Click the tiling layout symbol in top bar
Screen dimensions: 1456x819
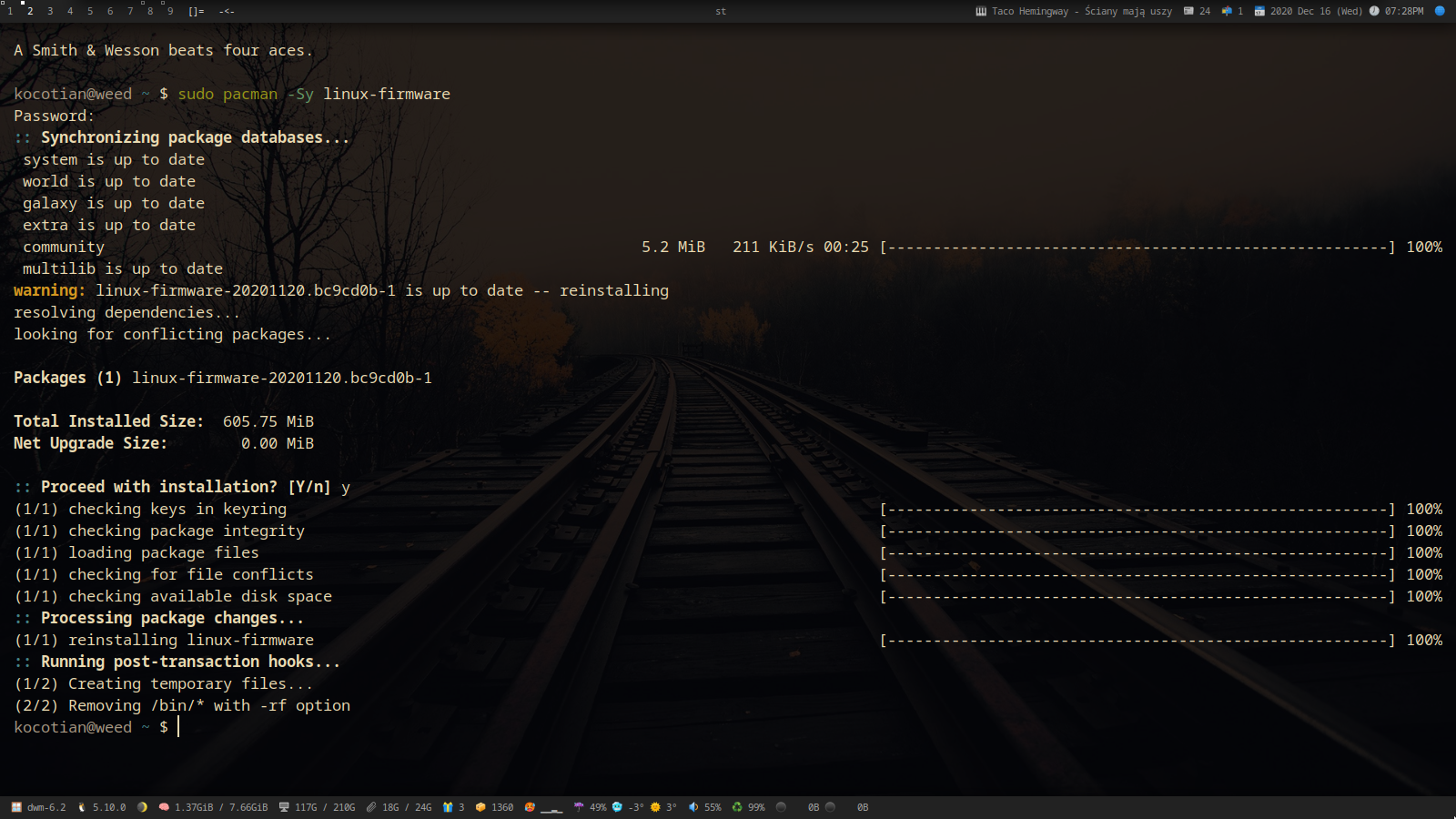(196, 11)
